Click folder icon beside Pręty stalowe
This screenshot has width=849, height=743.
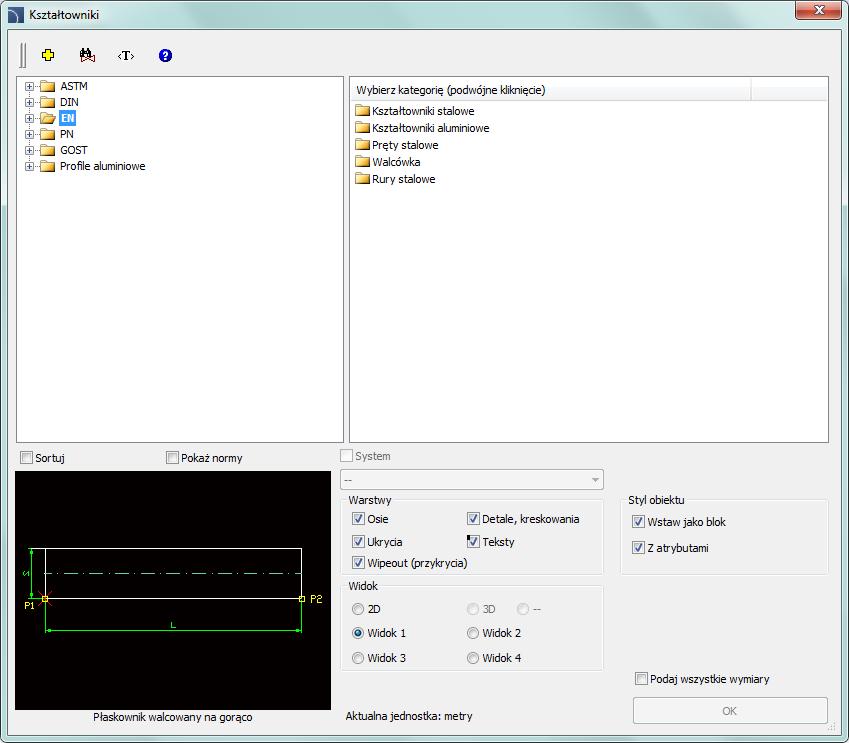pyautogui.click(x=362, y=145)
